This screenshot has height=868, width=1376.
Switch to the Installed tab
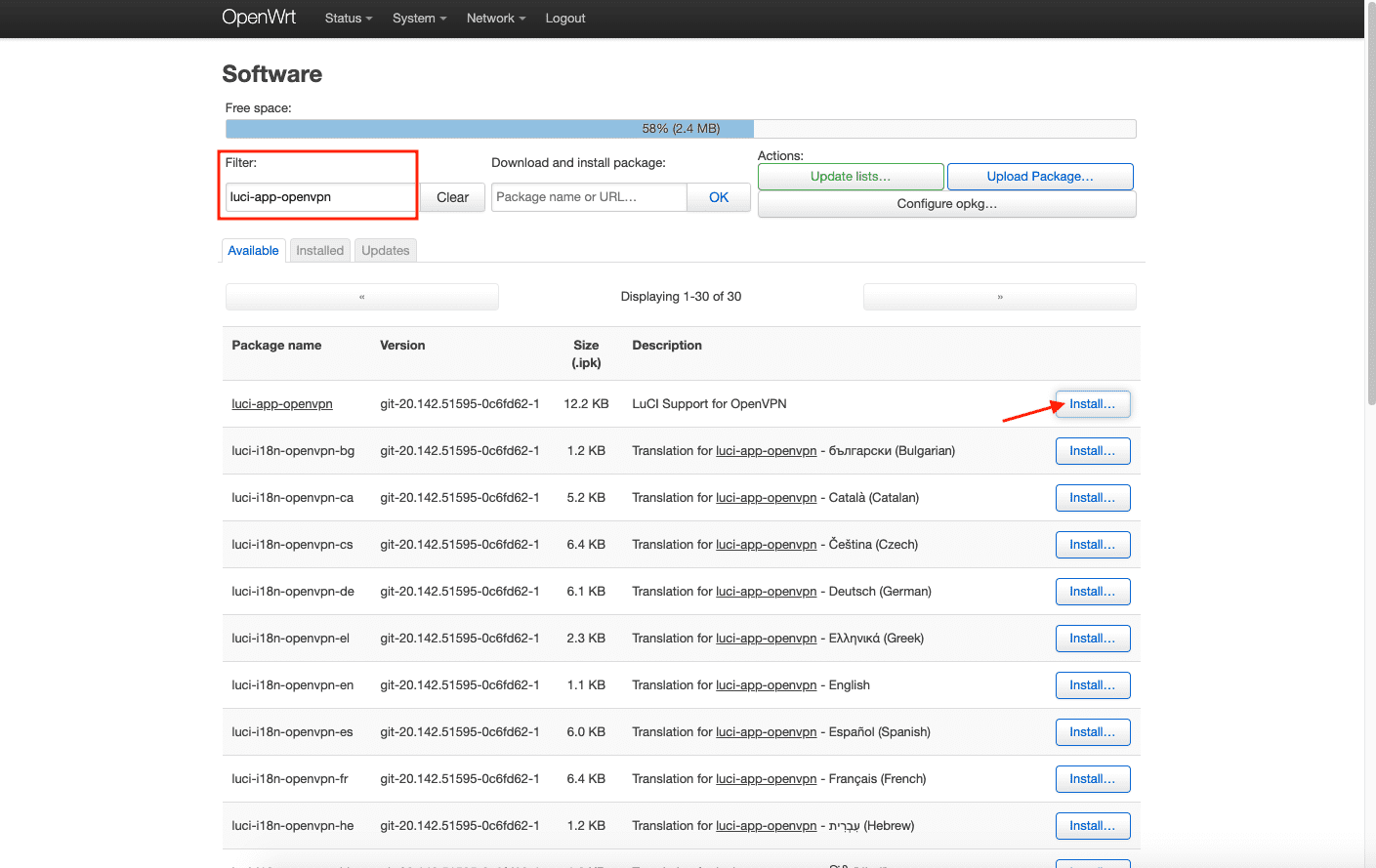point(319,251)
